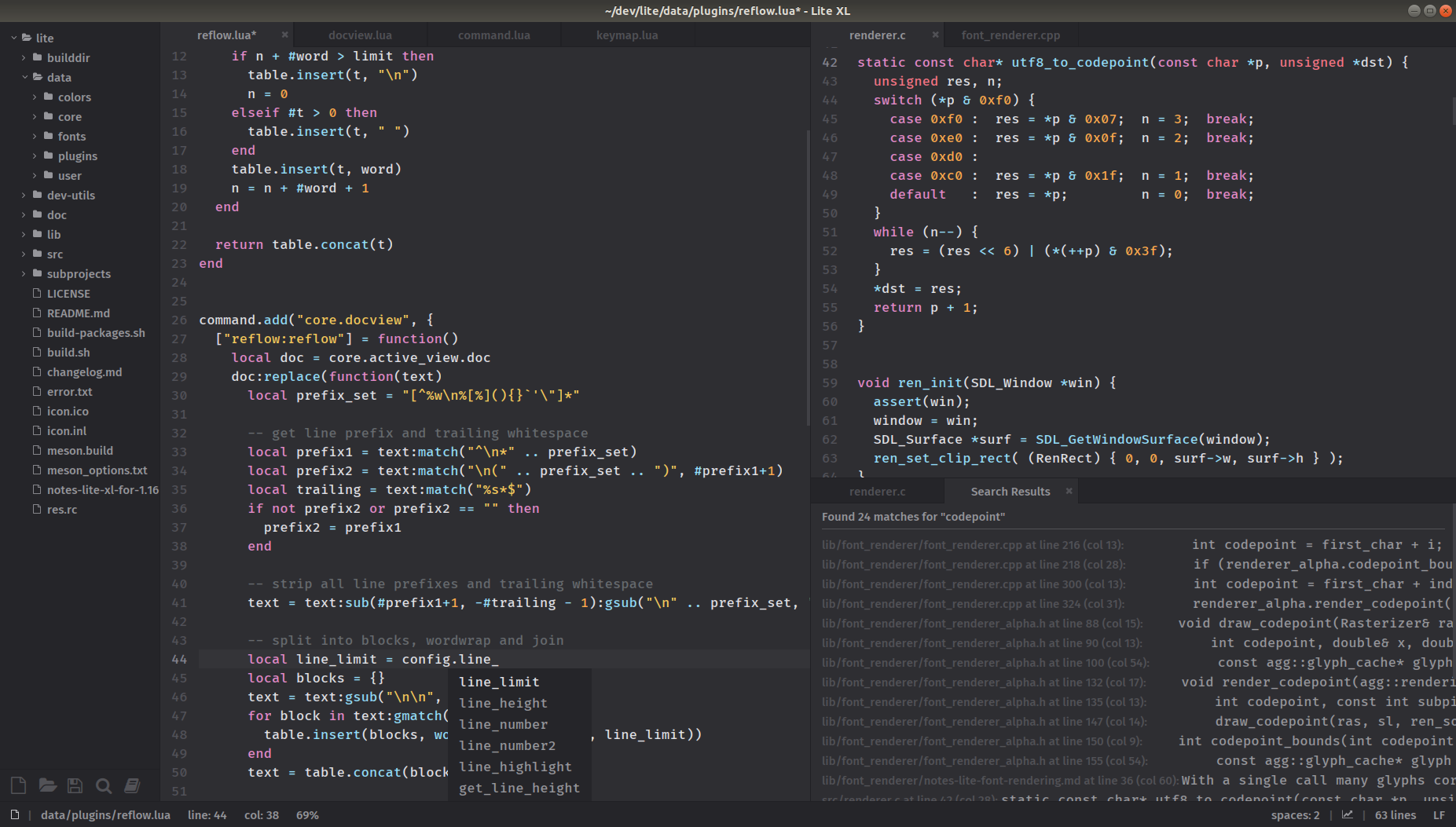
Task: Click the New File toolbar icon
Action: [x=19, y=785]
